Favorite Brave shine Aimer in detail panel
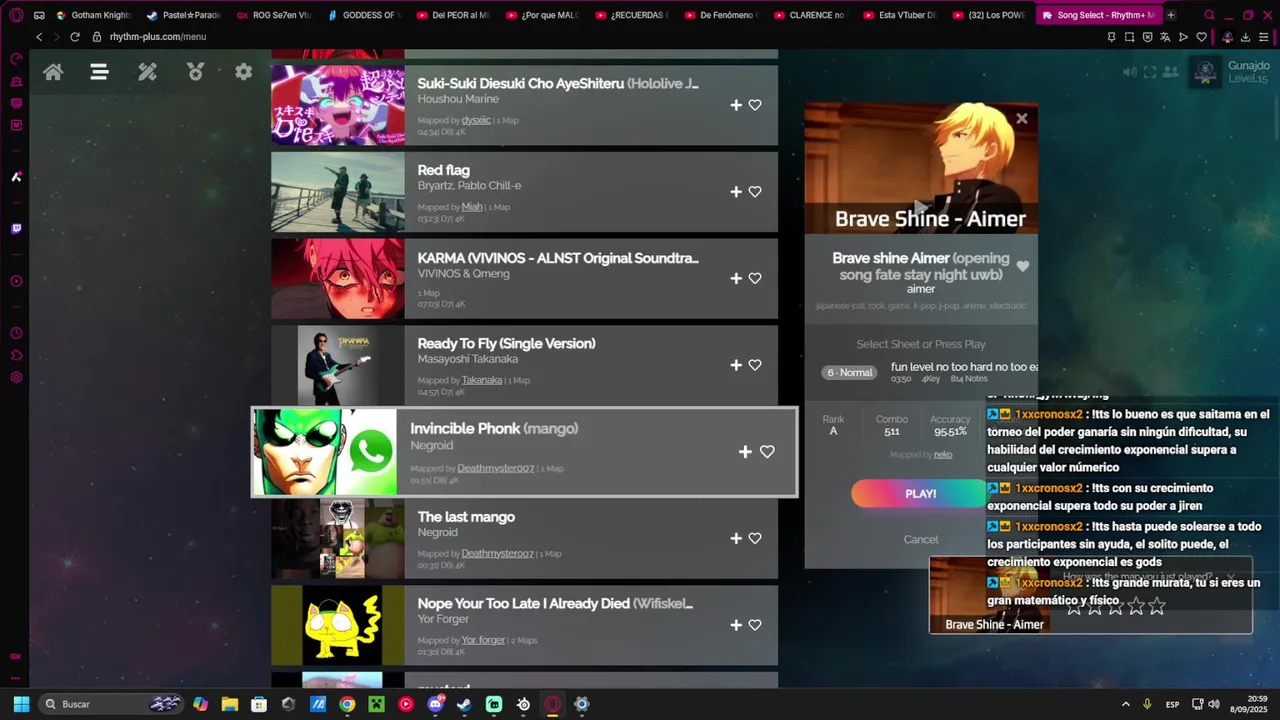Image resolution: width=1280 pixels, height=720 pixels. click(x=1022, y=266)
